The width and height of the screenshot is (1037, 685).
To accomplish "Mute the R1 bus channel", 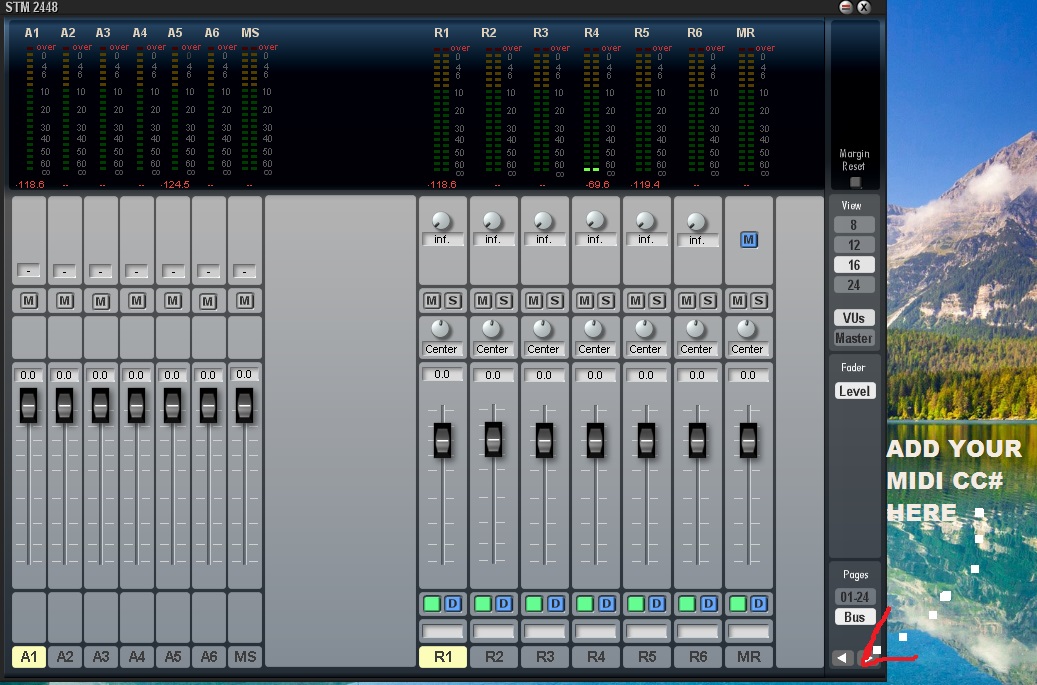I will pyautogui.click(x=432, y=301).
